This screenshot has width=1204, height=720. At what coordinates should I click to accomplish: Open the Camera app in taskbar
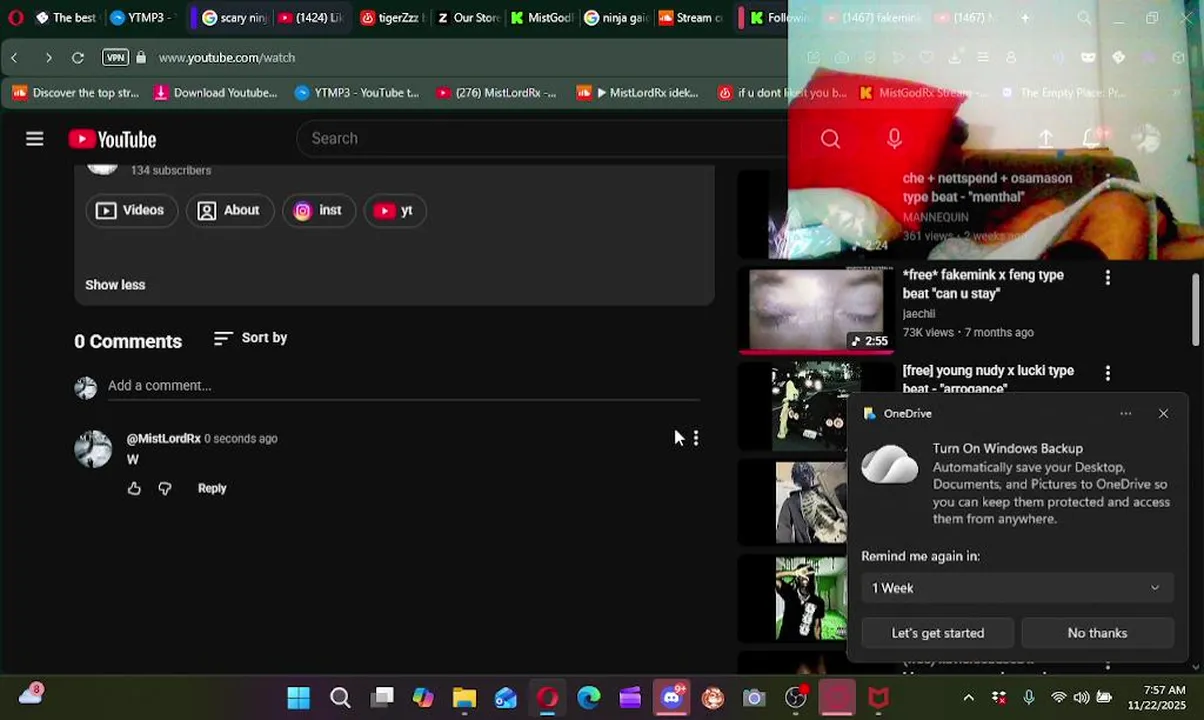[x=754, y=698]
